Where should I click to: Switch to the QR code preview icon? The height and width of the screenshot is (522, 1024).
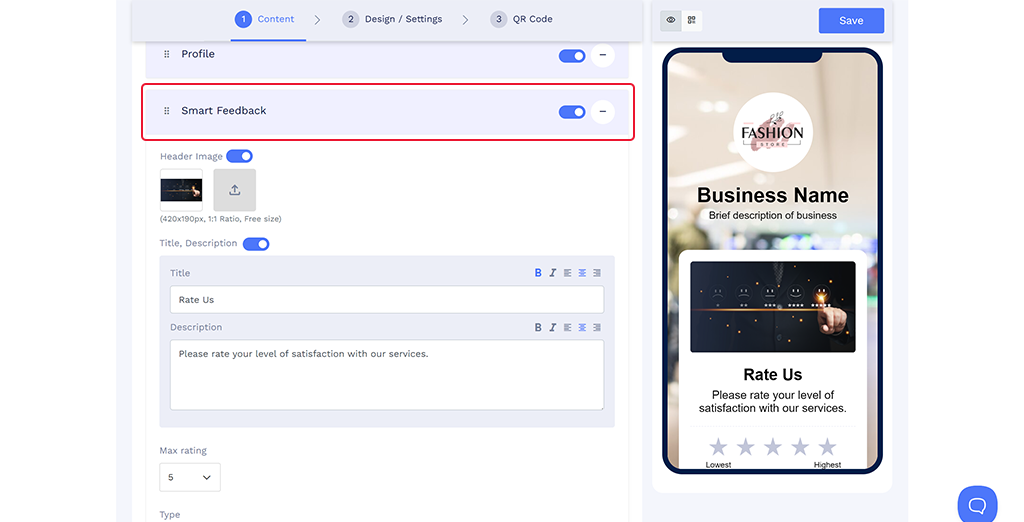tap(691, 20)
